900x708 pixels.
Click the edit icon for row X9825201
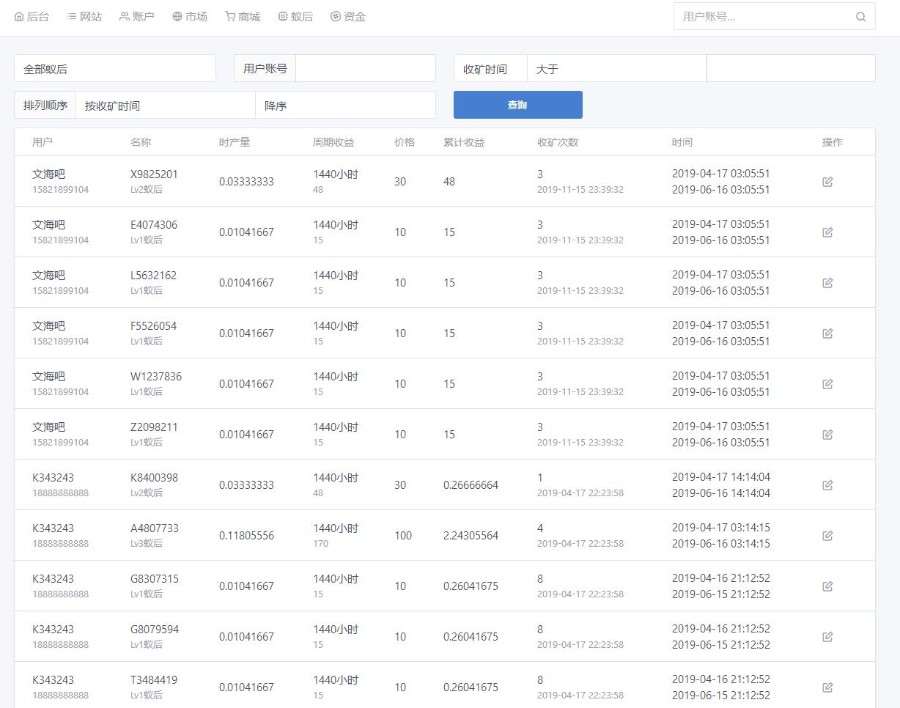pyautogui.click(x=827, y=182)
